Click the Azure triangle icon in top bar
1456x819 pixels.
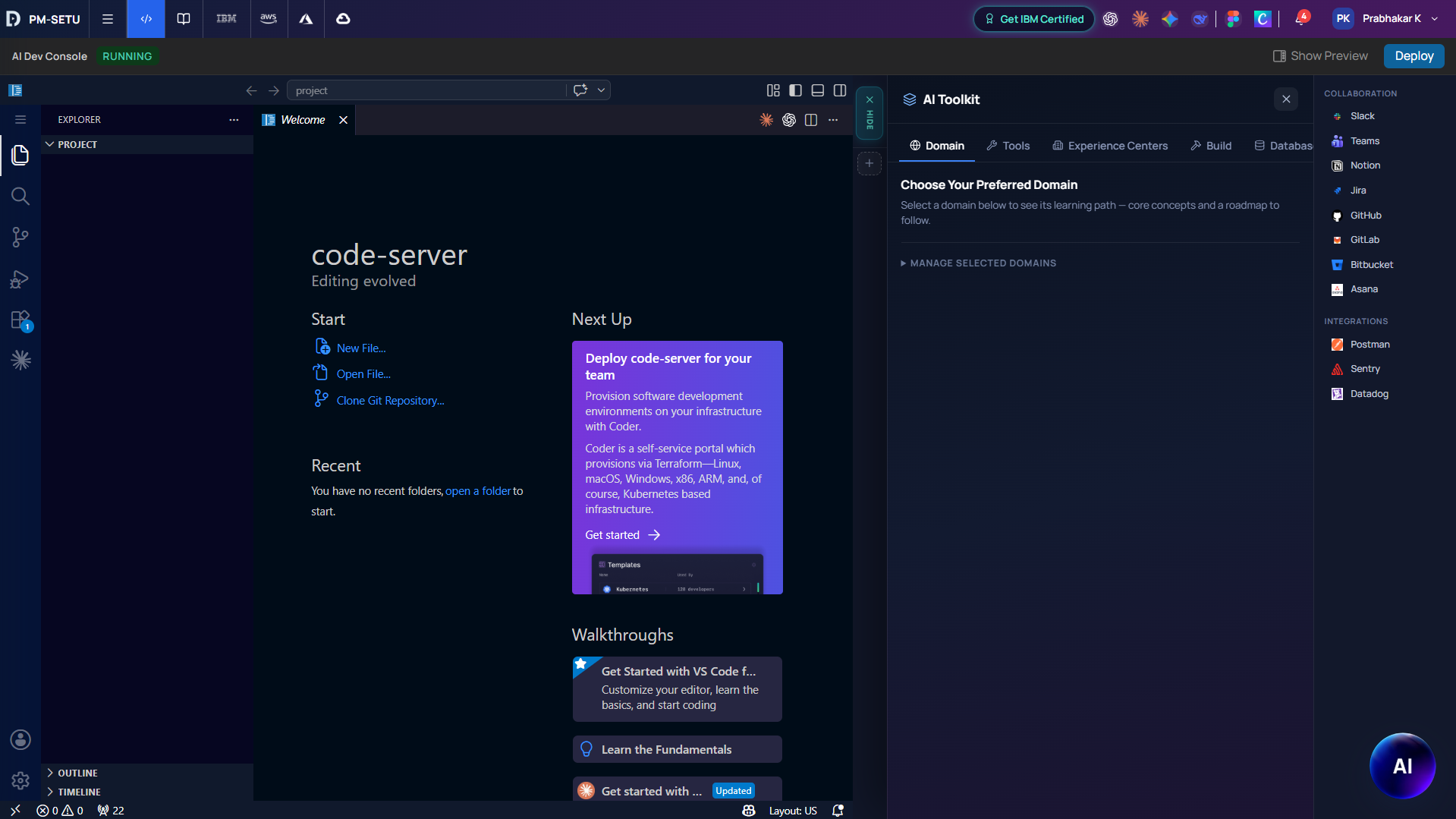[x=306, y=19]
